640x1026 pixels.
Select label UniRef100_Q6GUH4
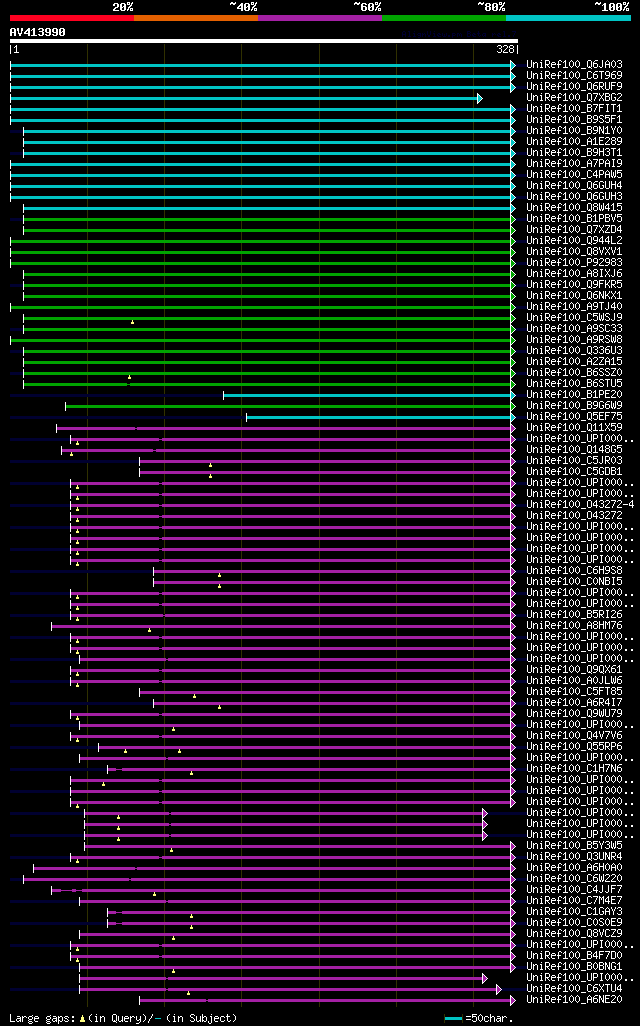pyautogui.click(x=574, y=186)
